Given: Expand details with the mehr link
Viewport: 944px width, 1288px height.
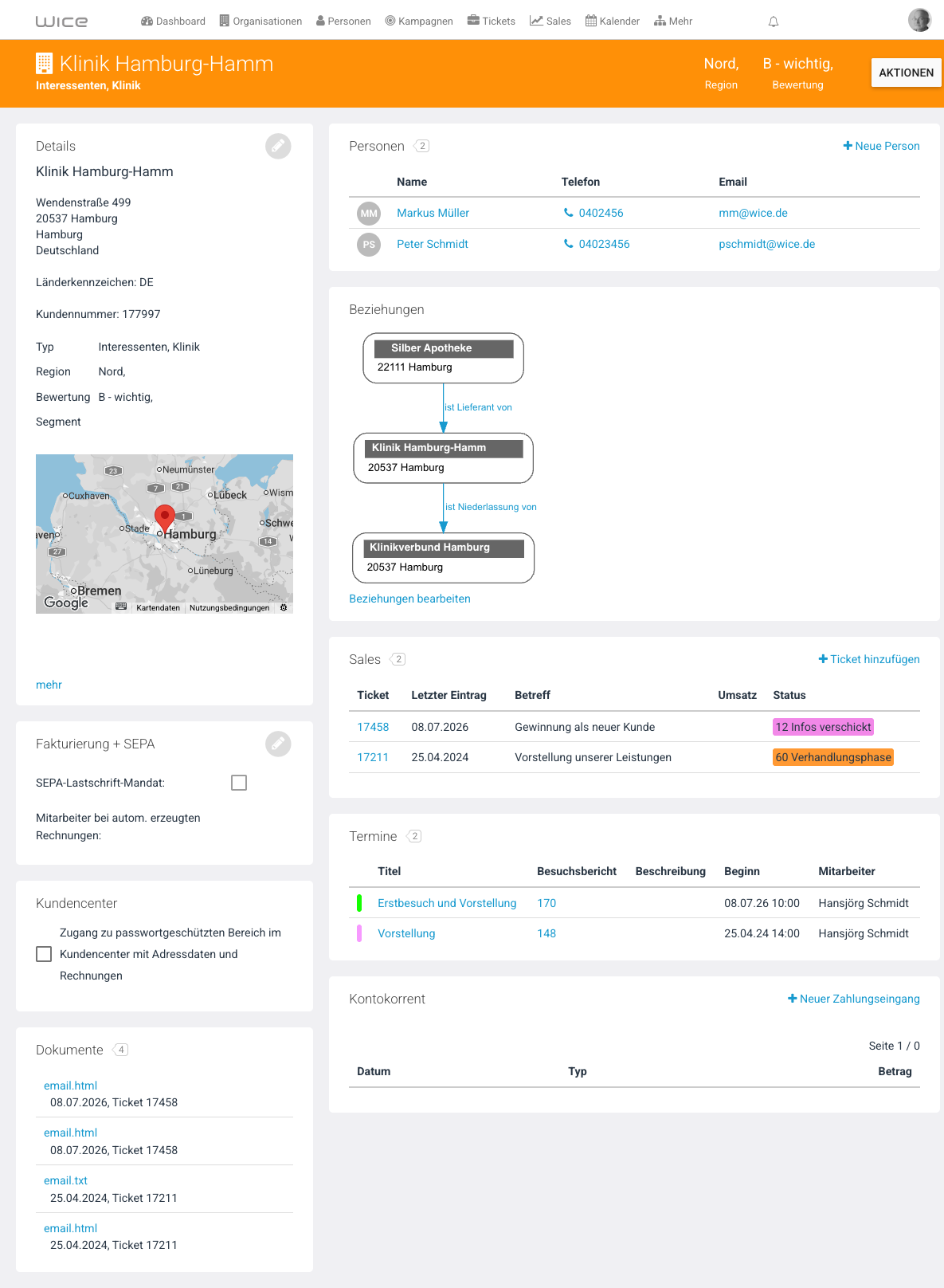Looking at the screenshot, I should (x=49, y=685).
